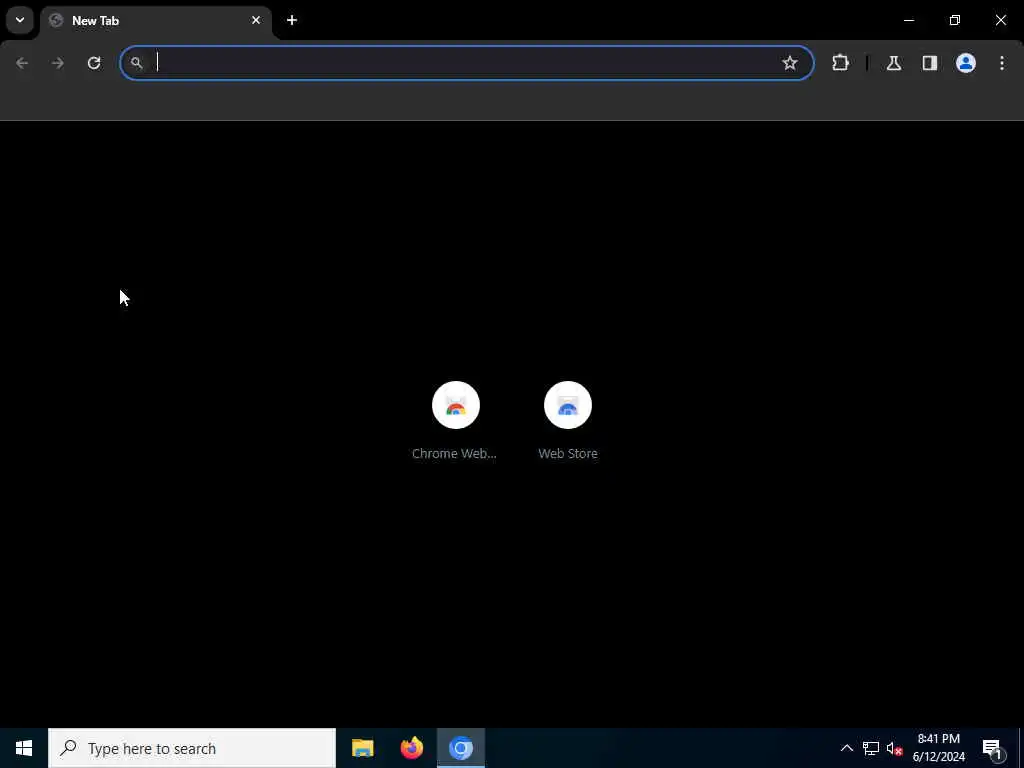The height and width of the screenshot is (768, 1024).
Task: Launch Firefox from taskbar
Action: [411, 748]
